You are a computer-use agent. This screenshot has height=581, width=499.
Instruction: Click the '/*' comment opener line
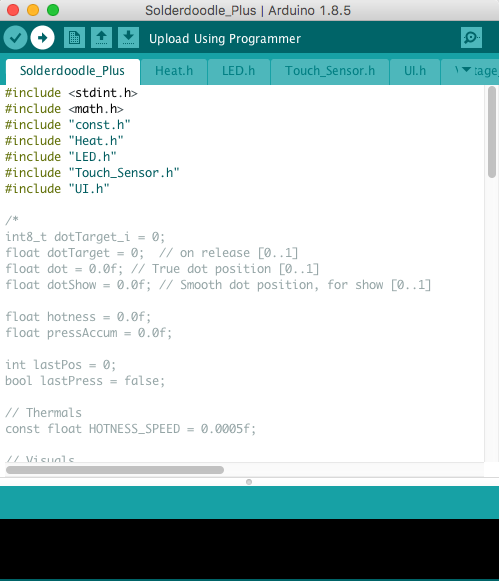click(x=12, y=220)
